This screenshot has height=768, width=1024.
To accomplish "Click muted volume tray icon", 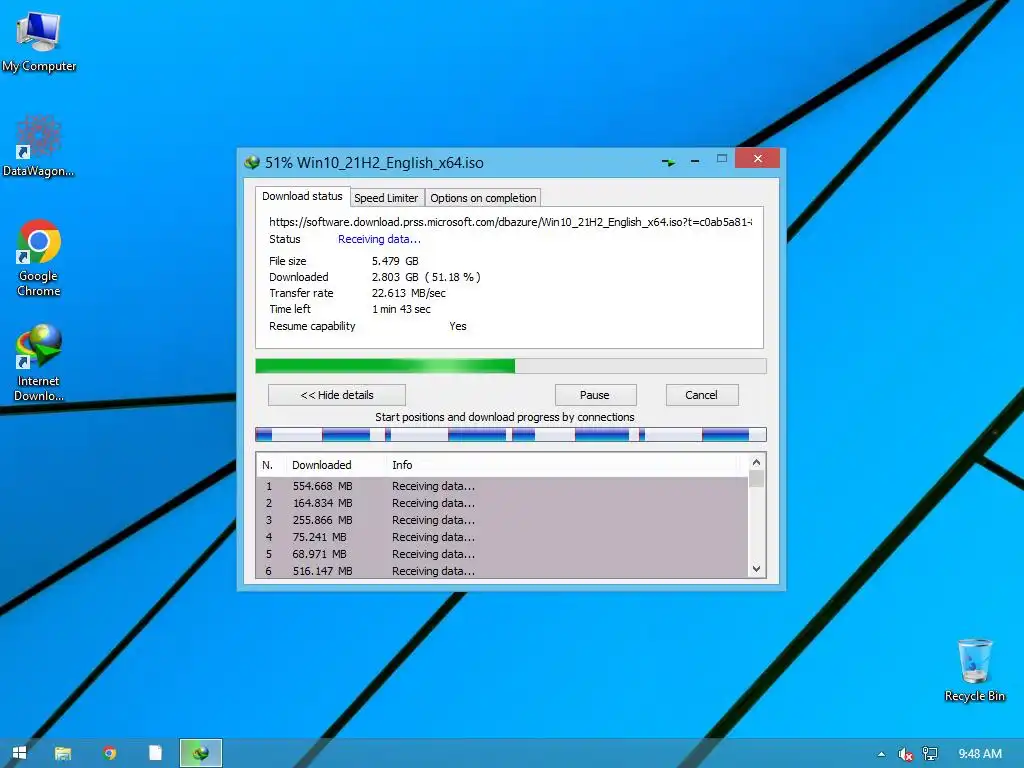I will 905,754.
